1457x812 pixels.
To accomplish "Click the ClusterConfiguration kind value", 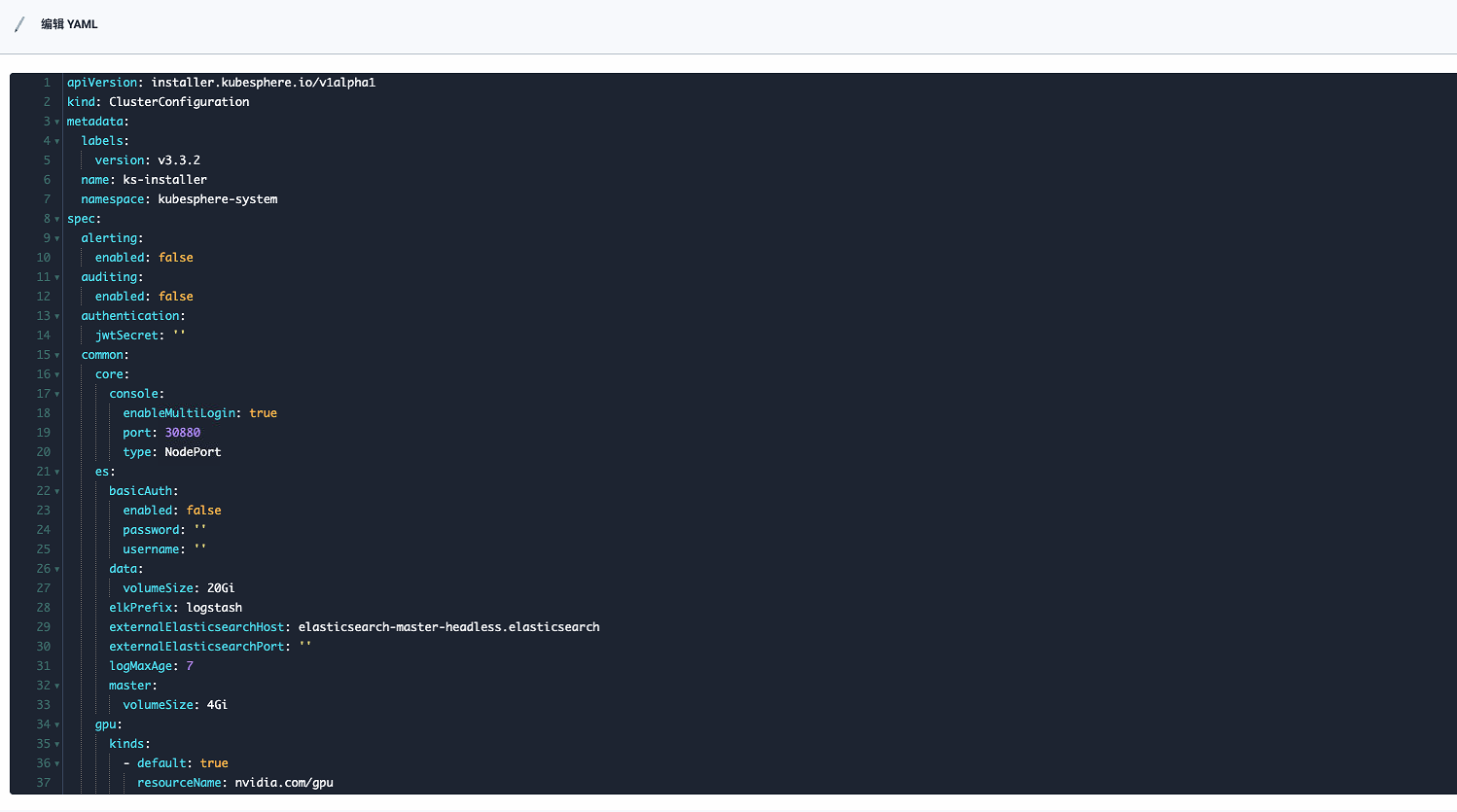I will click(x=179, y=102).
